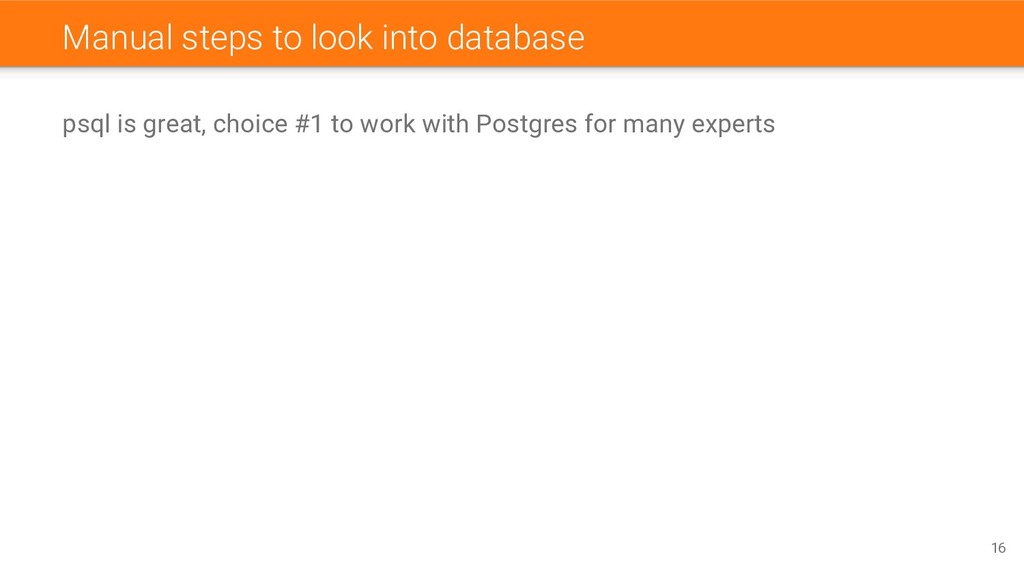Click the word 'Postgres' in the sentence
This screenshot has height=576, width=1024.
526,124
